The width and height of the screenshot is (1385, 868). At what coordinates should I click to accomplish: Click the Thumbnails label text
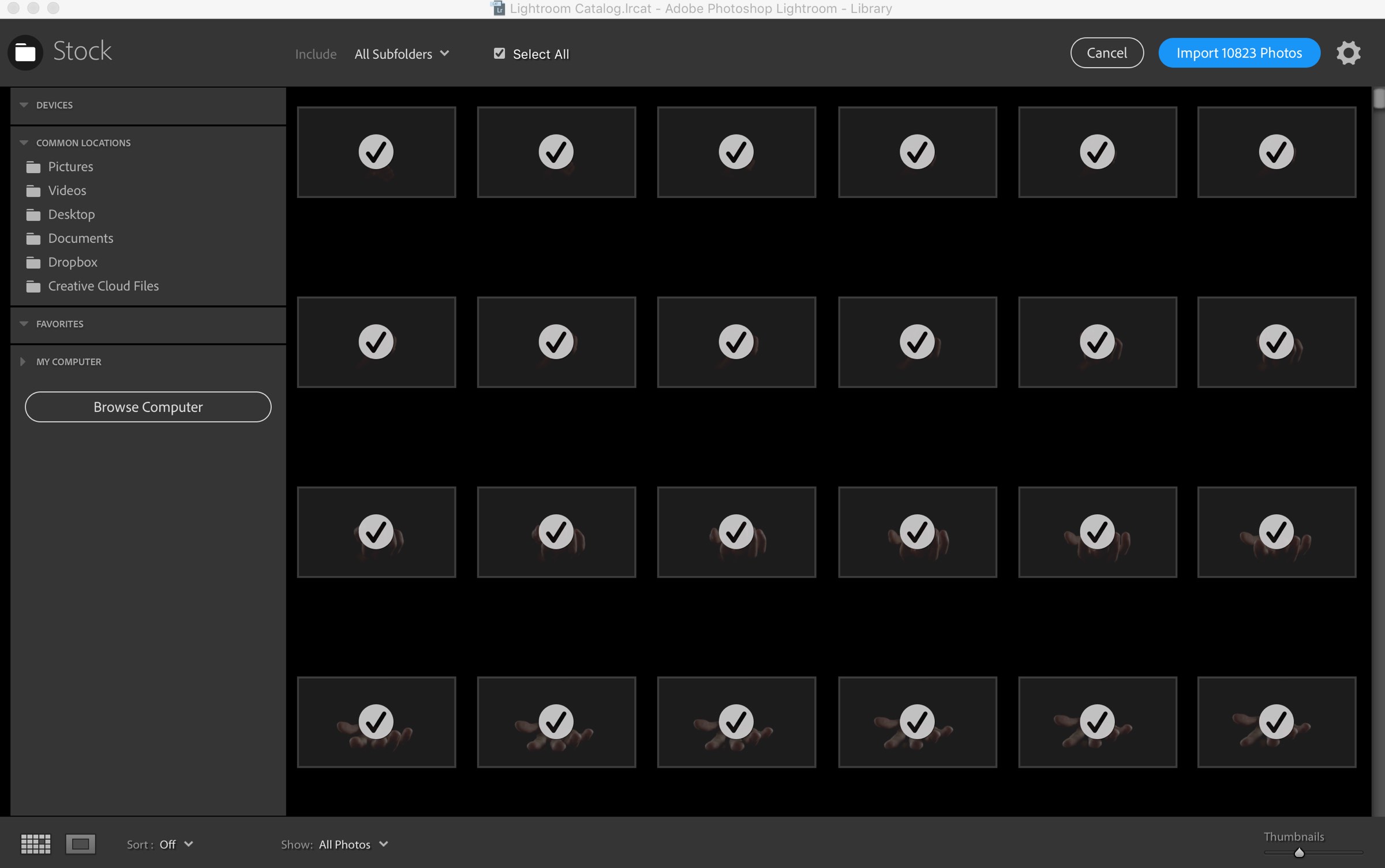pos(1294,836)
